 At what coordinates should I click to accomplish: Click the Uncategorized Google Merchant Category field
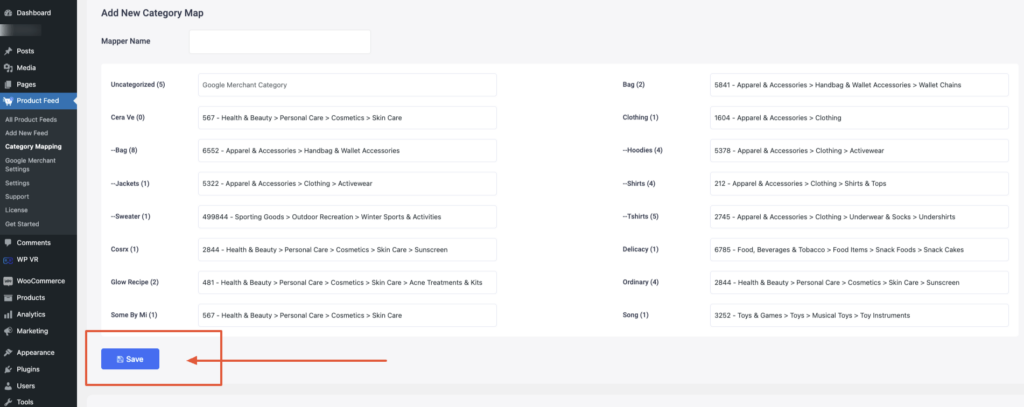347,85
